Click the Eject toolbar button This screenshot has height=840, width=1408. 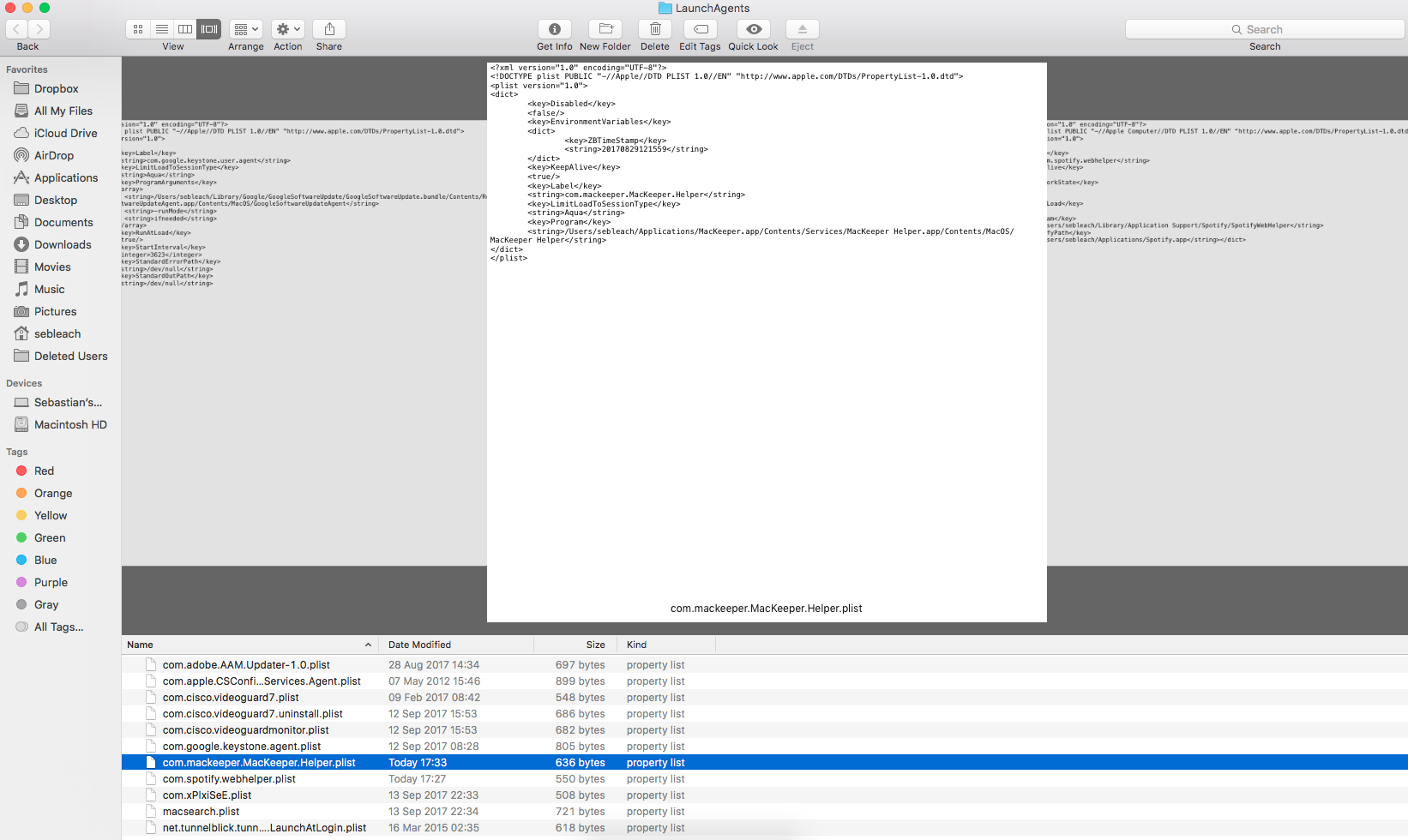click(x=803, y=29)
